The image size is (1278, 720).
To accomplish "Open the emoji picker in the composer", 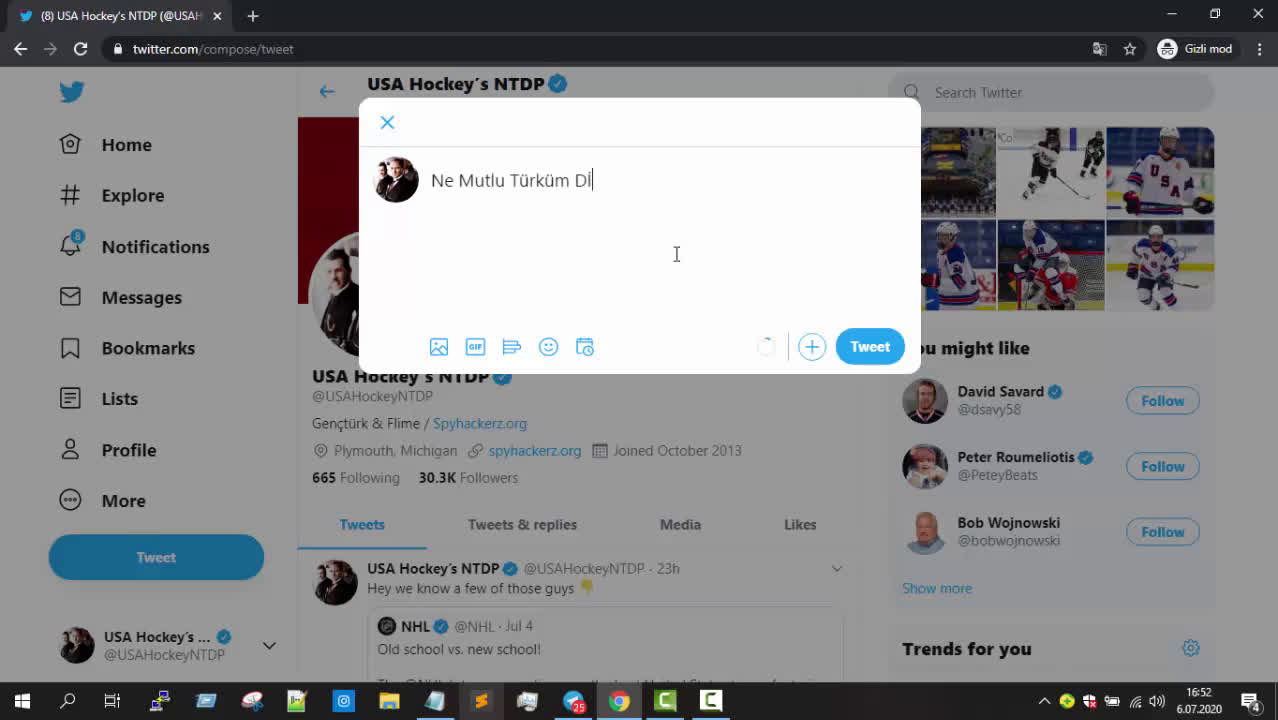I will pos(548,346).
